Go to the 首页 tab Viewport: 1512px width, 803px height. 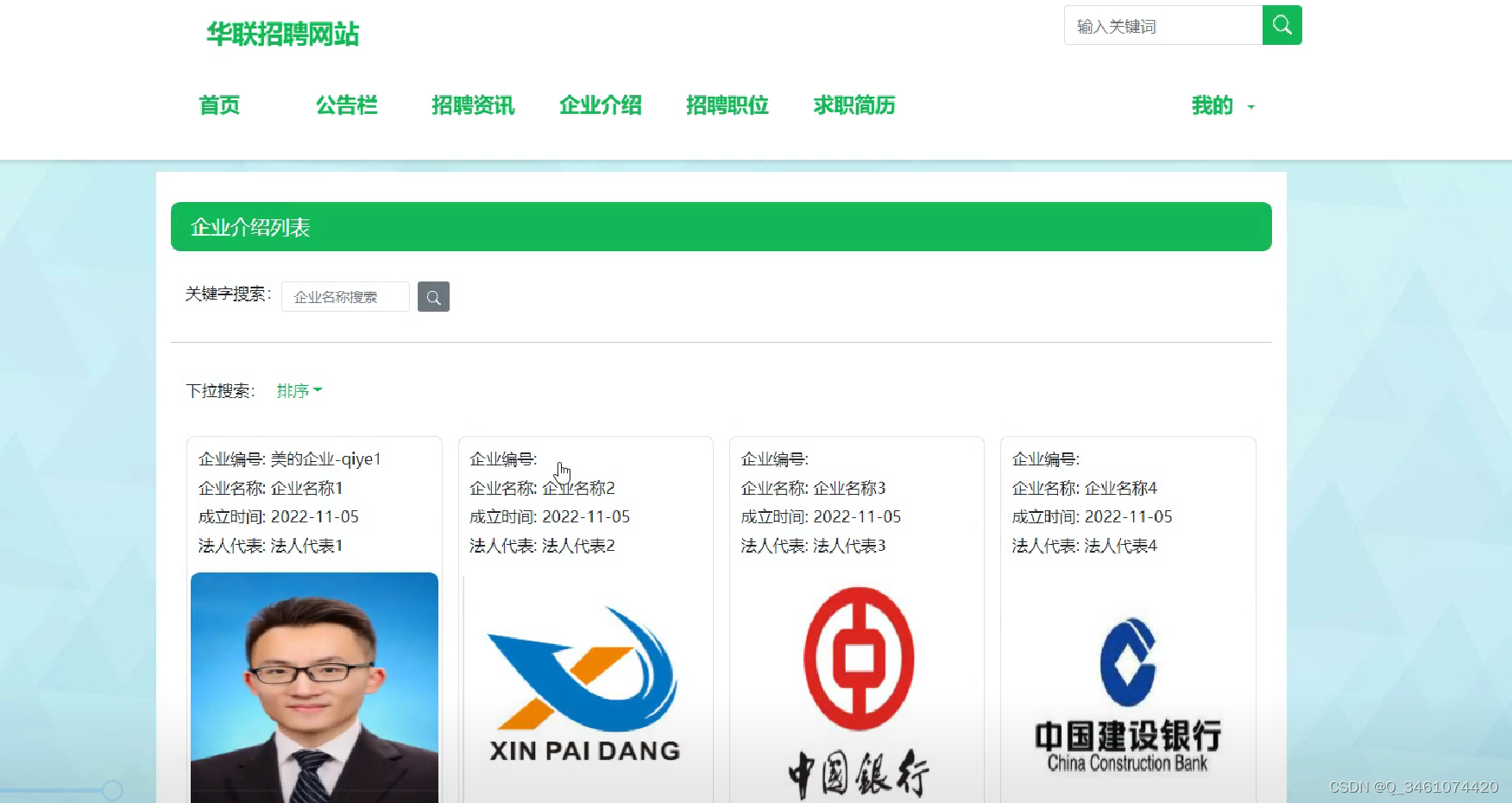pyautogui.click(x=219, y=105)
